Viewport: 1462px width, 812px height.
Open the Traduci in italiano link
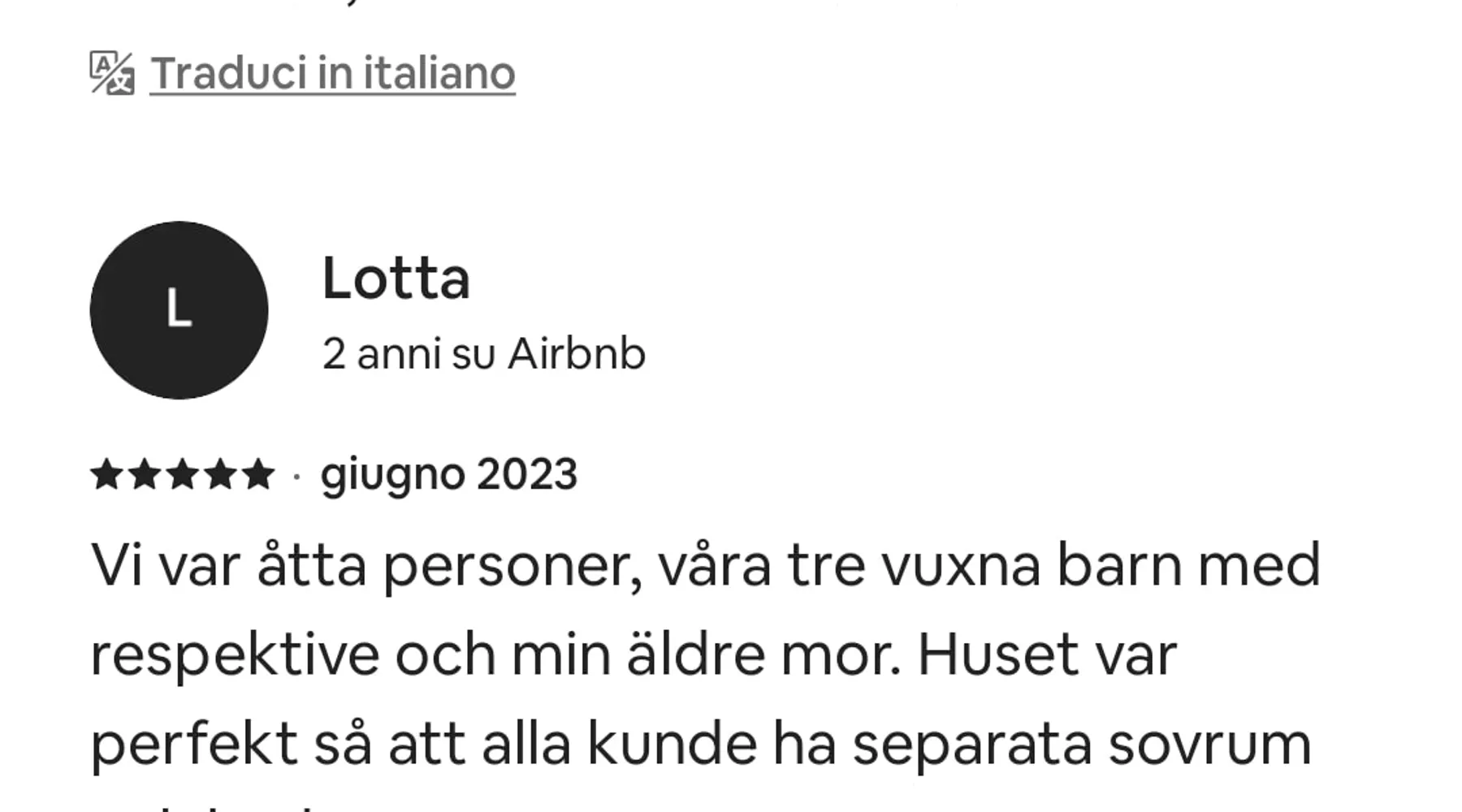click(x=332, y=73)
